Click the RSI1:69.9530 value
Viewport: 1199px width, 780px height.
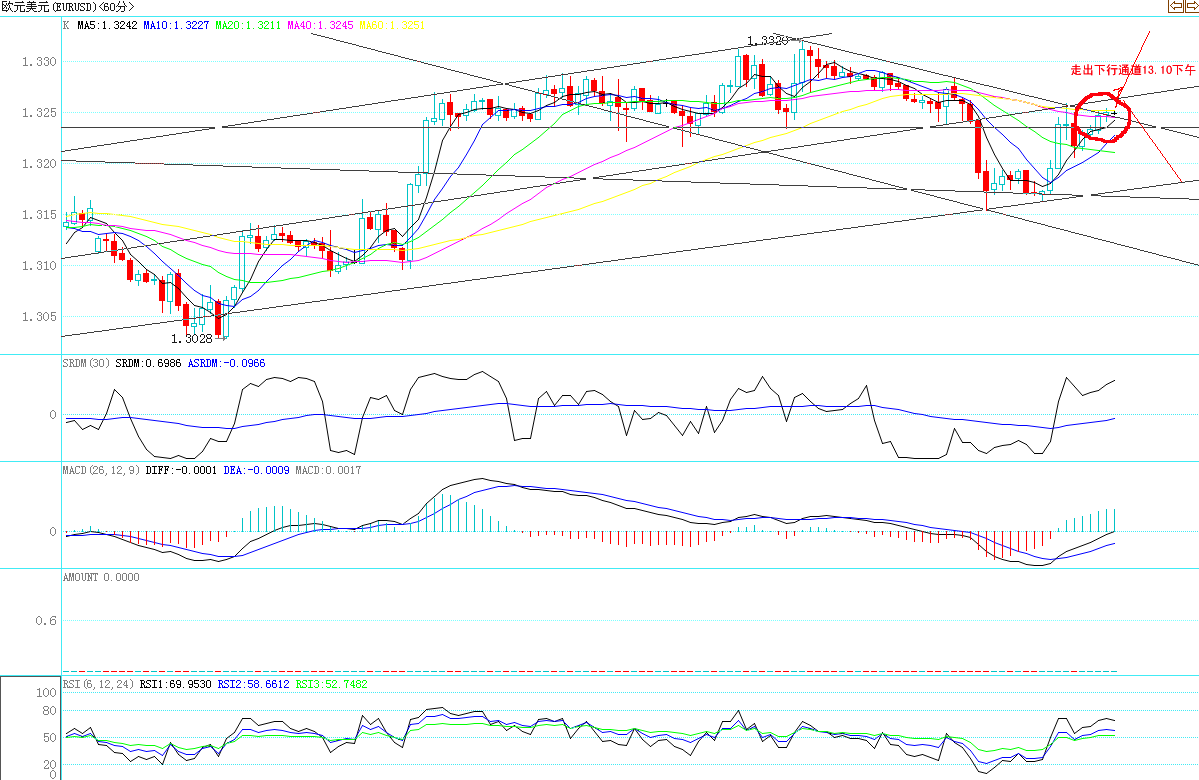click(175, 684)
